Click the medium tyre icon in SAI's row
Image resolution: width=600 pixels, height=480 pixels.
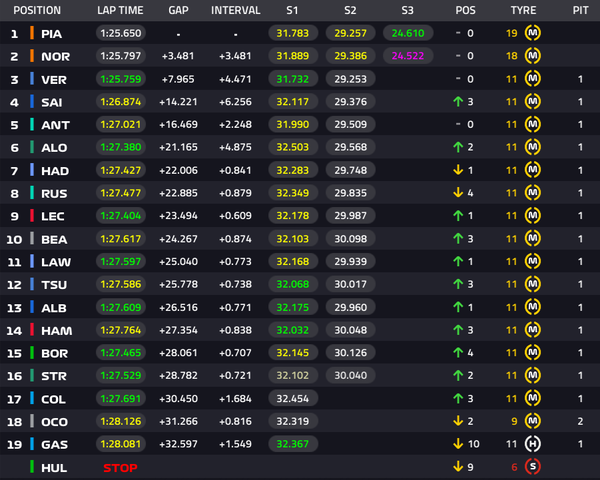point(533,101)
